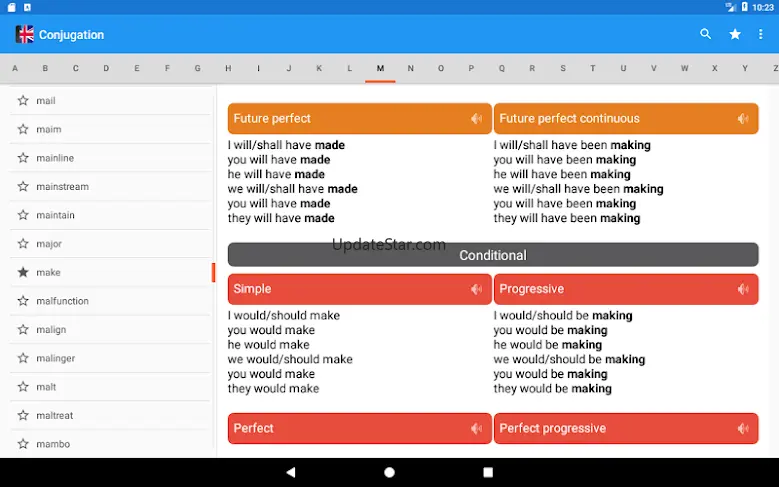Open the verb malinger

56,358
